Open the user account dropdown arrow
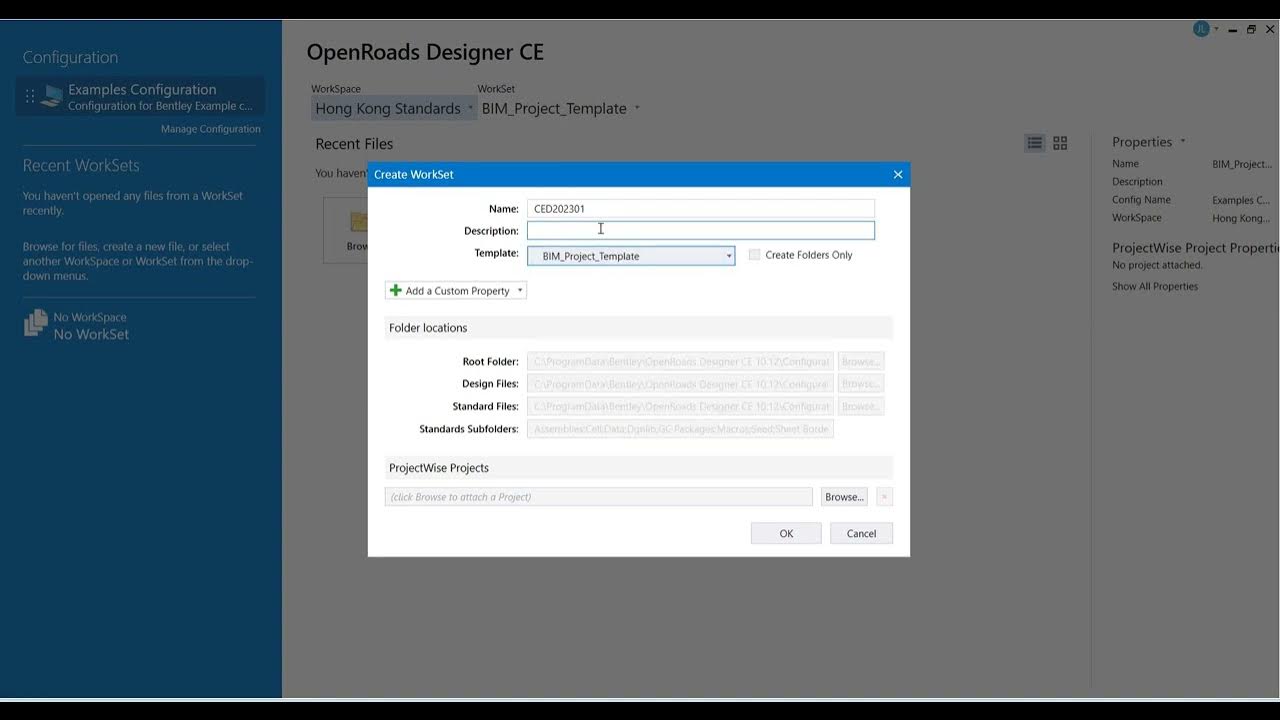Image resolution: width=1280 pixels, height=720 pixels. point(1217,30)
